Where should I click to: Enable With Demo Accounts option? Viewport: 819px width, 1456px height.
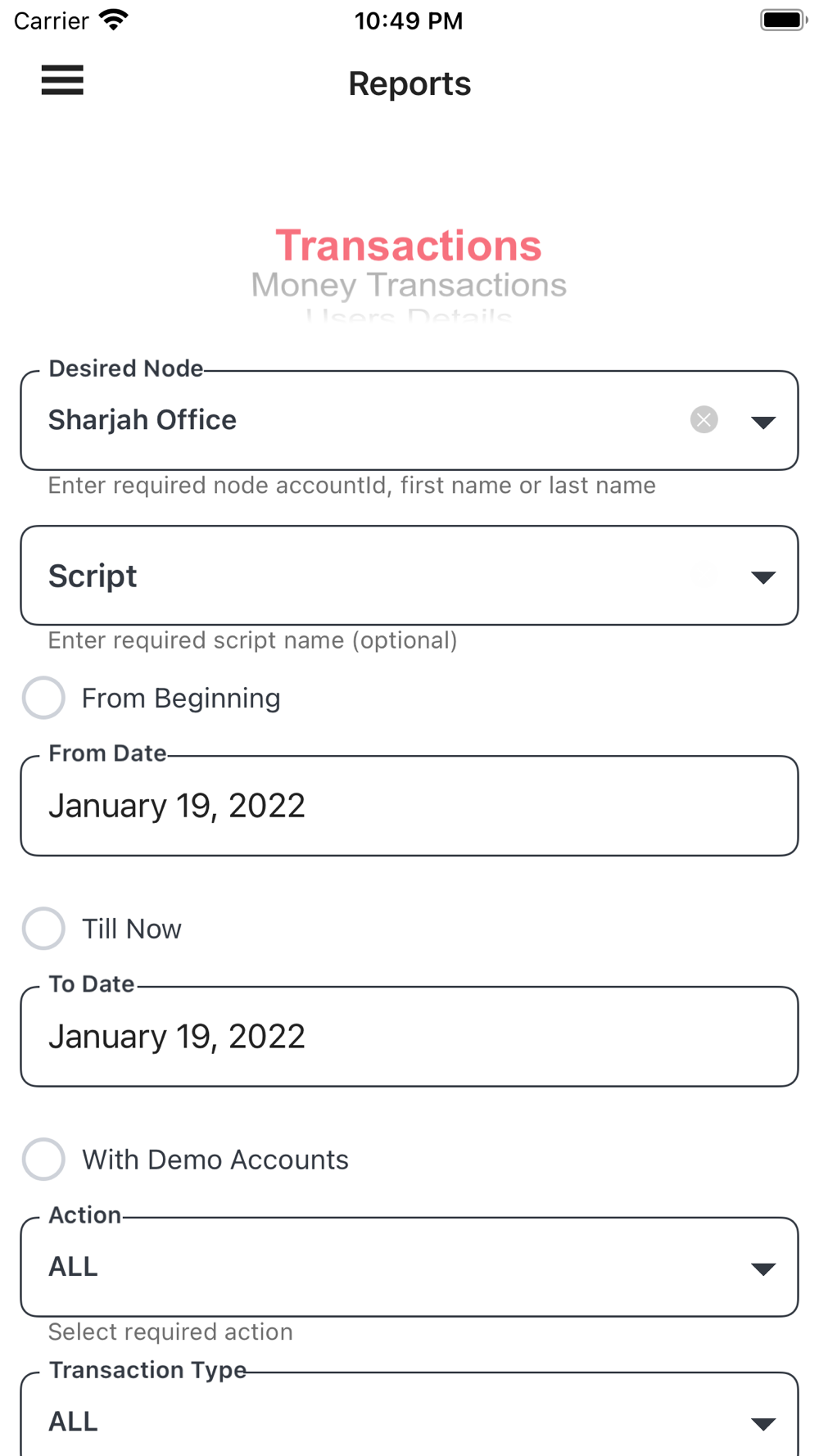(x=43, y=1160)
